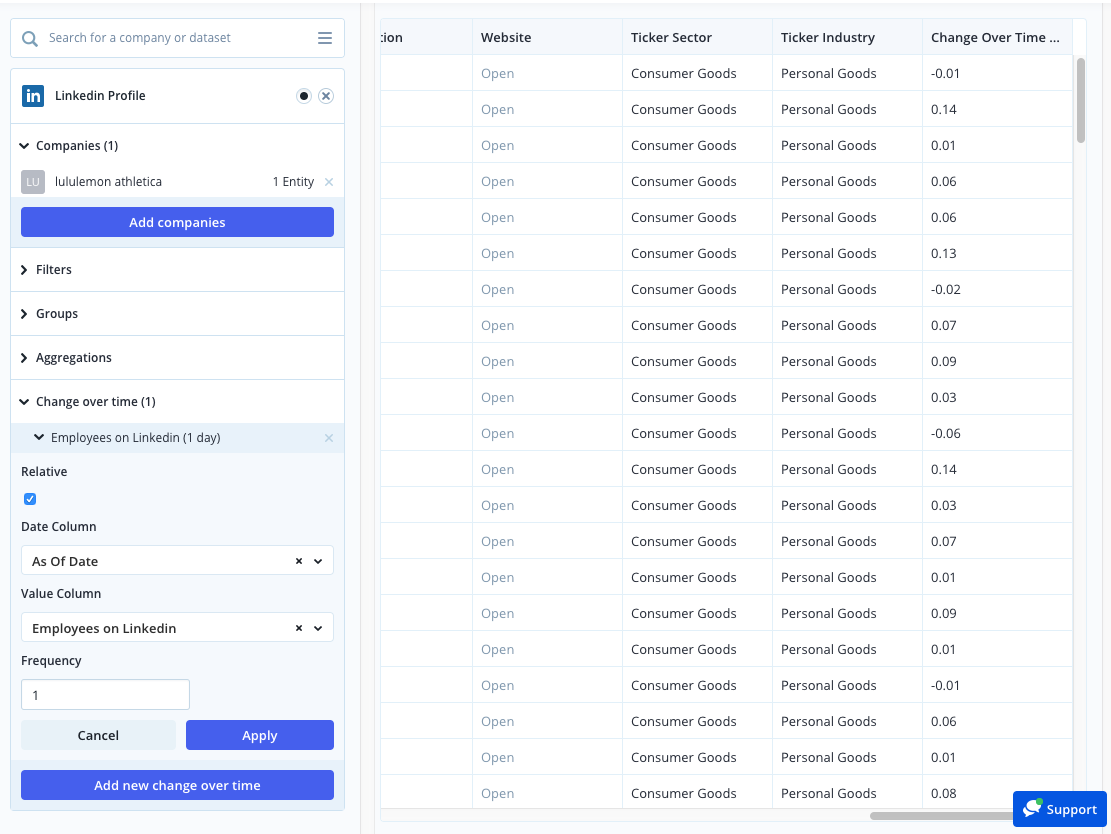Click the horizontal table scrollbar thumb
Screen dimensions: 1111x834
pyautogui.click(x=942, y=816)
